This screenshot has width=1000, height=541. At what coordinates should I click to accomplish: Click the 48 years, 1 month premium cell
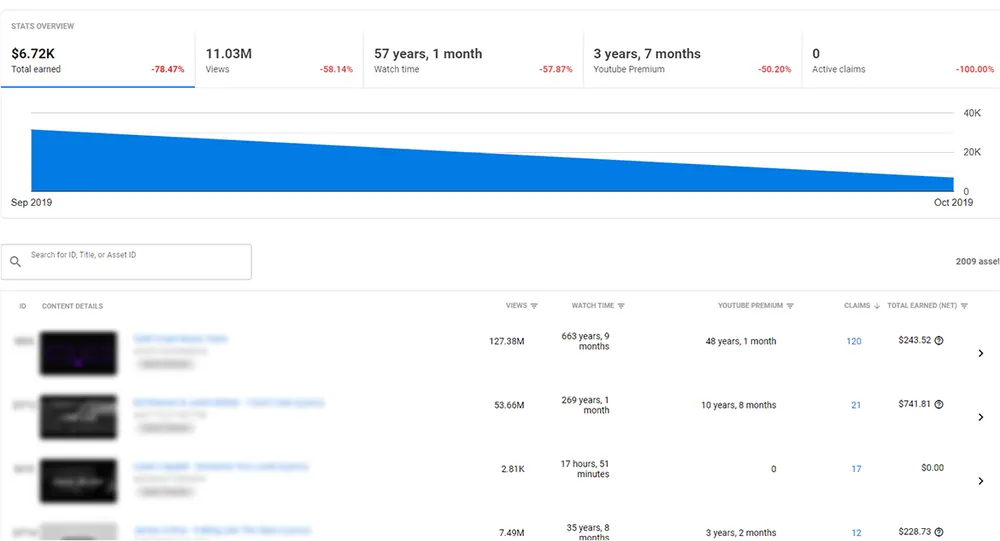pyautogui.click(x=740, y=341)
